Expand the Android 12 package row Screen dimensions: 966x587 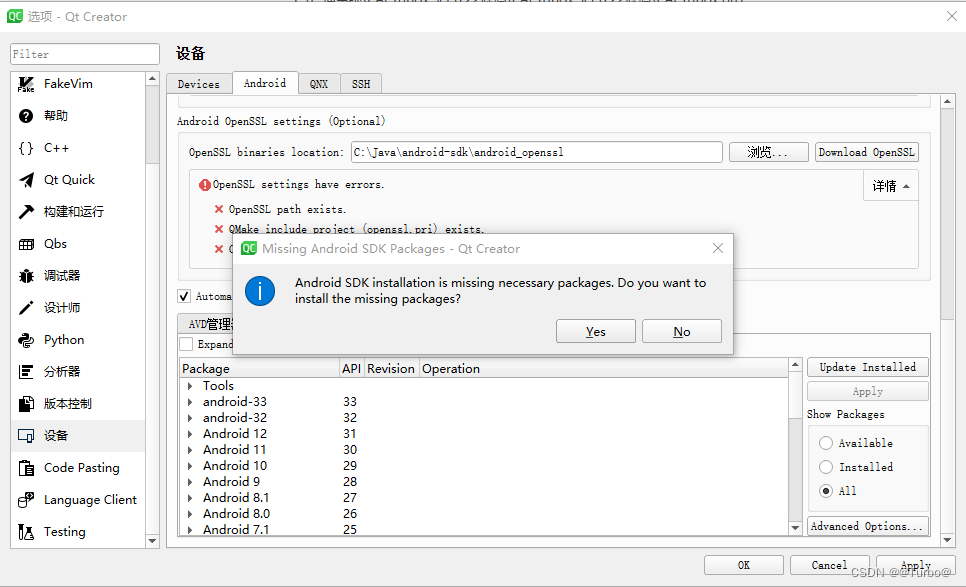(x=190, y=434)
